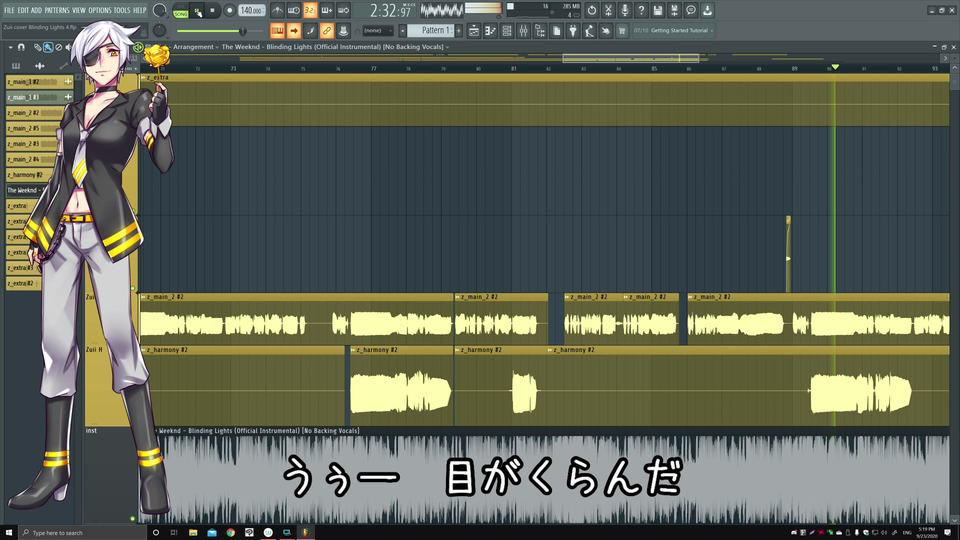Screen dimensions: 960x540
Task: Click the export/render download icon
Action: tap(707, 10)
